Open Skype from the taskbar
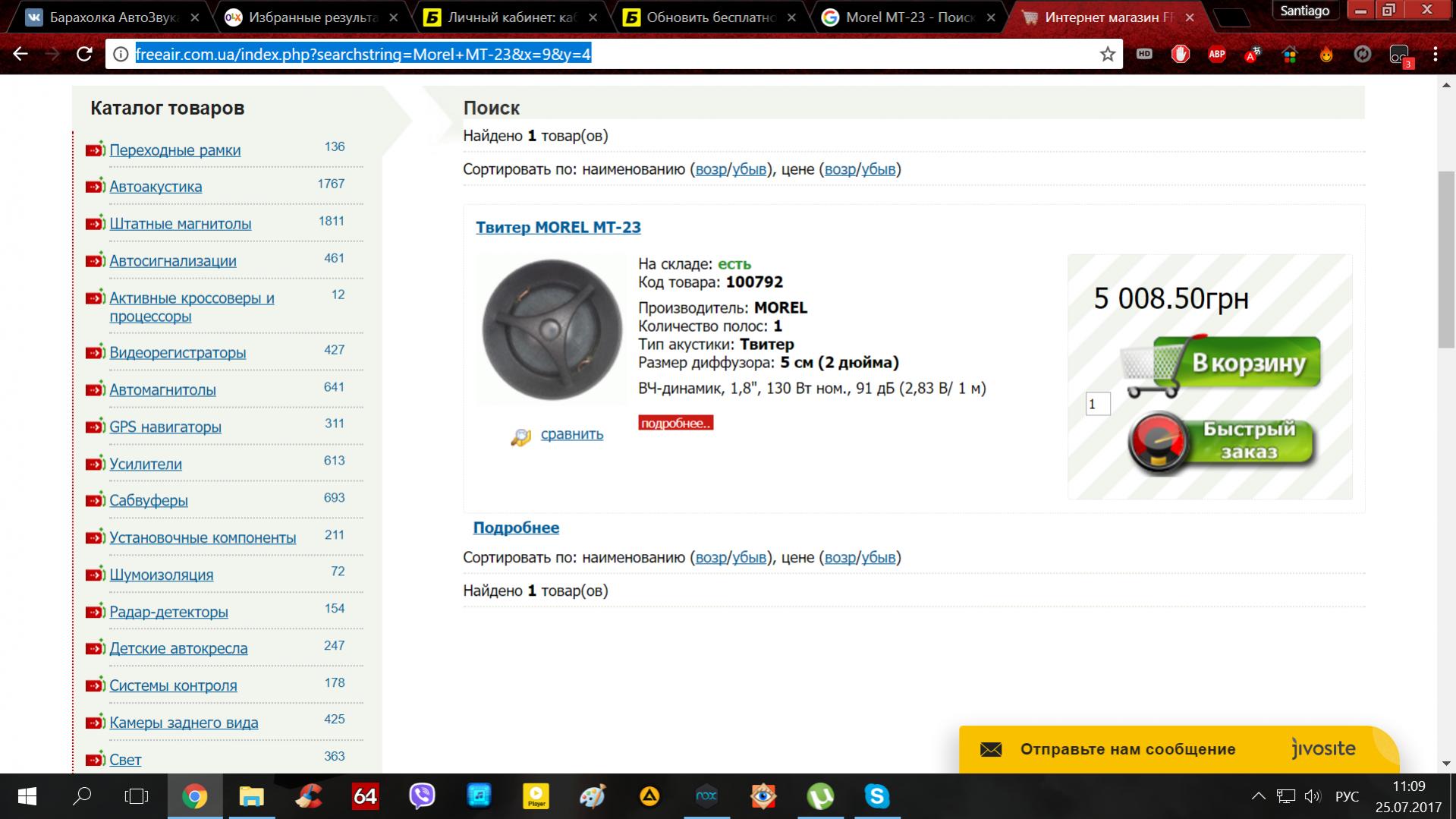This screenshot has width=1456, height=819. (876, 795)
